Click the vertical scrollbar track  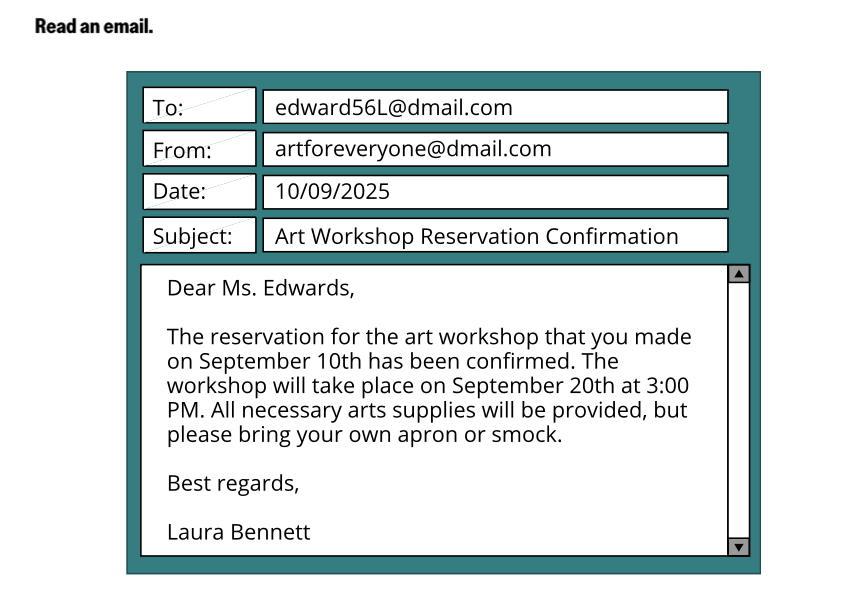[739, 410]
